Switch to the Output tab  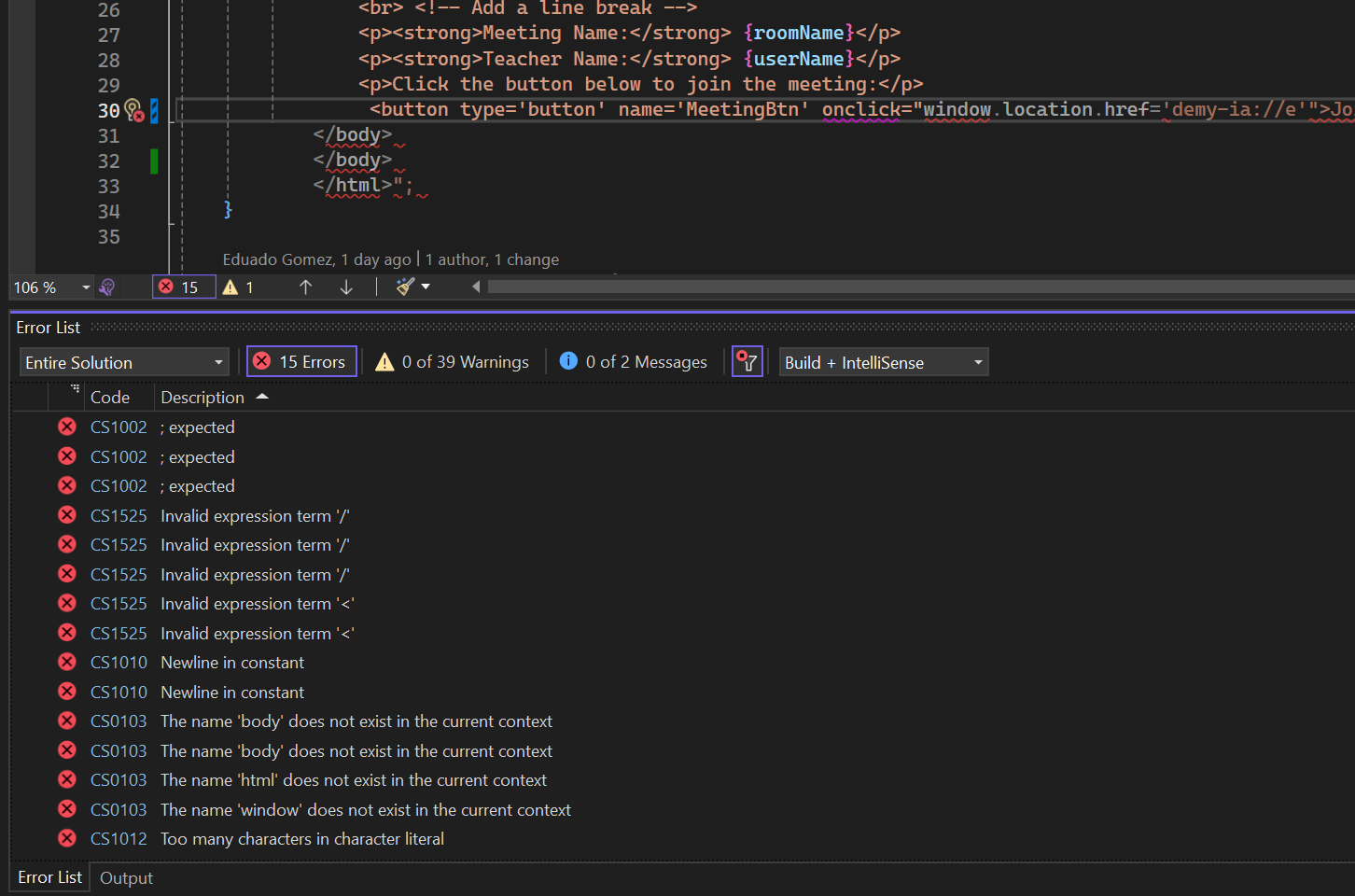tap(126, 878)
